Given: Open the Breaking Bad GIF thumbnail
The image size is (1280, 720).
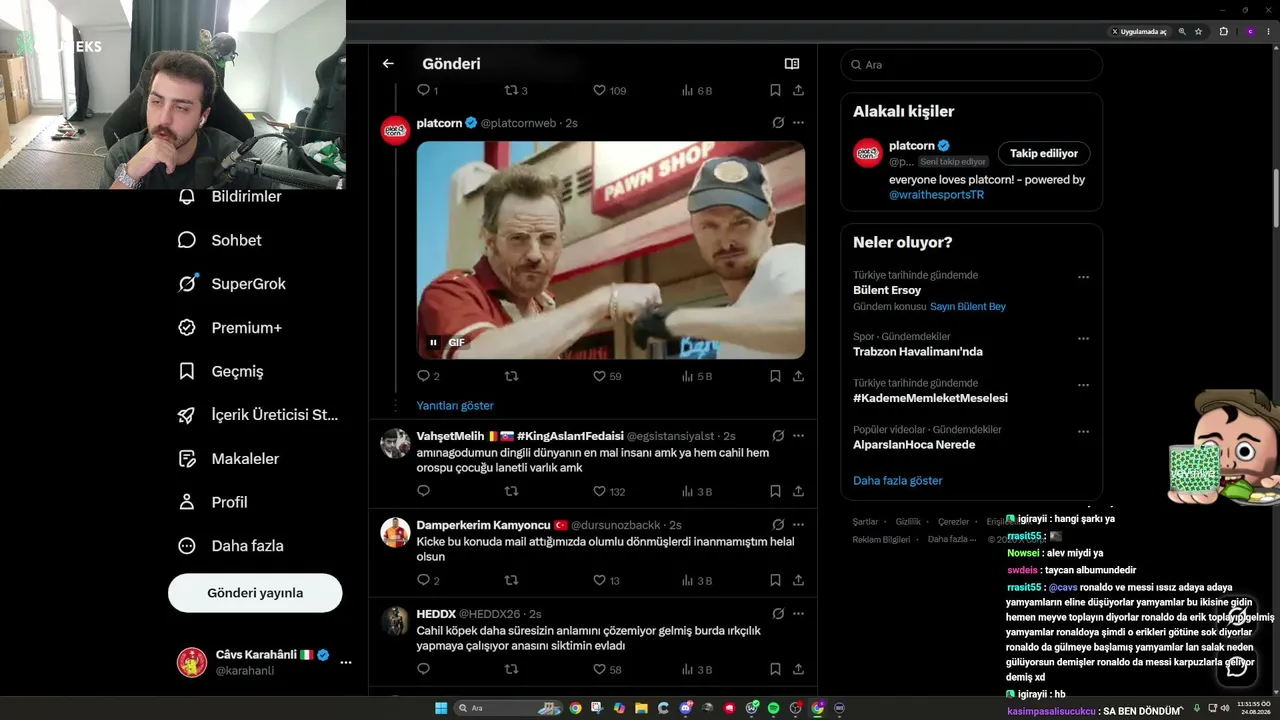Looking at the screenshot, I should (x=611, y=250).
